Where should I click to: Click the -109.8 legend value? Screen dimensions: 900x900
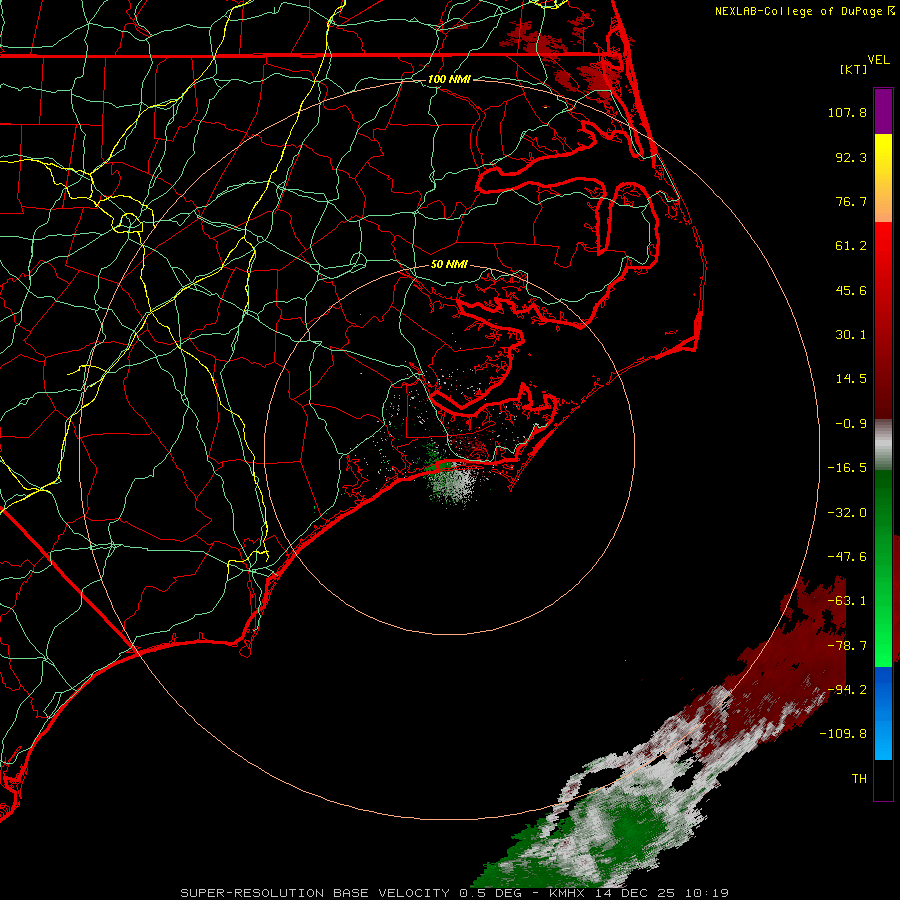tap(844, 734)
